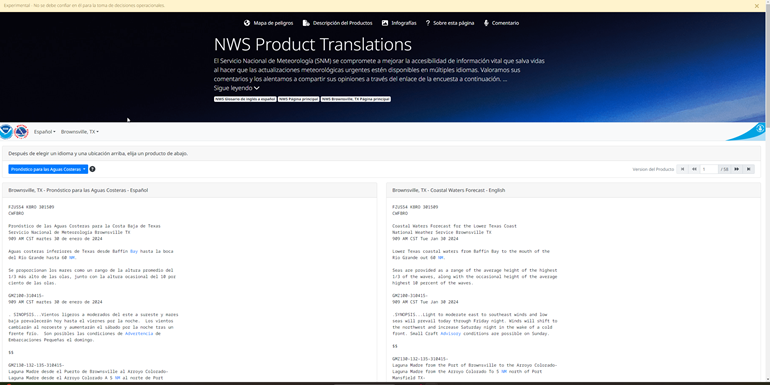The width and height of the screenshot is (770, 385).
Task: Open NWS Brownsville, TX Página principal
Action: [356, 99]
